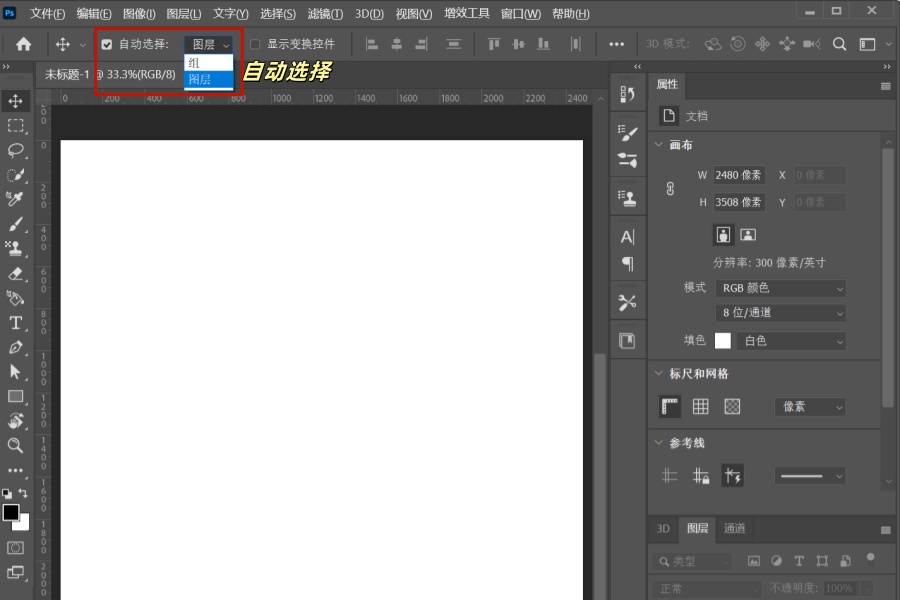Select the Eraser tool
900x600 pixels.
(15, 273)
